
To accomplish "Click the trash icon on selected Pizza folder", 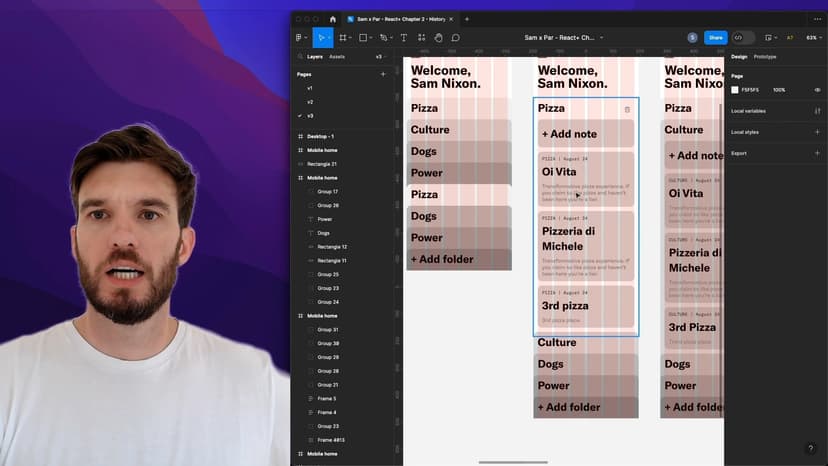I will 627,109.
